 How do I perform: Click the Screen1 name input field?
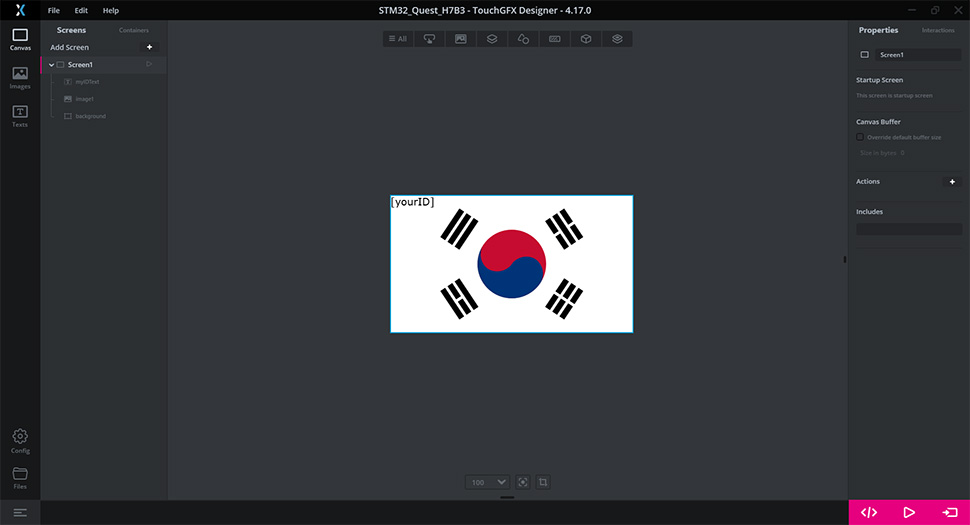(x=918, y=54)
